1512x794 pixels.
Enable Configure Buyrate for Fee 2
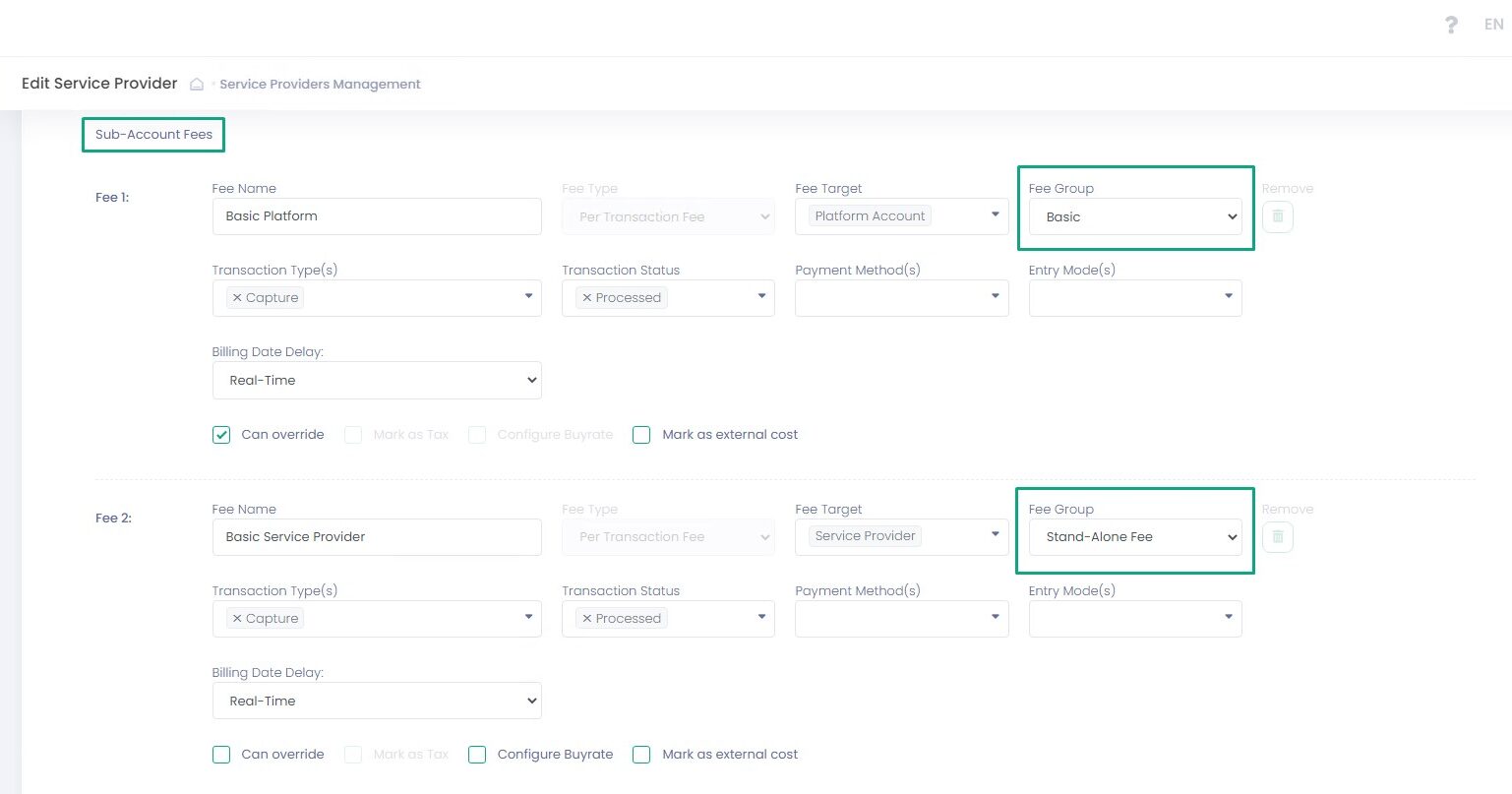point(477,755)
